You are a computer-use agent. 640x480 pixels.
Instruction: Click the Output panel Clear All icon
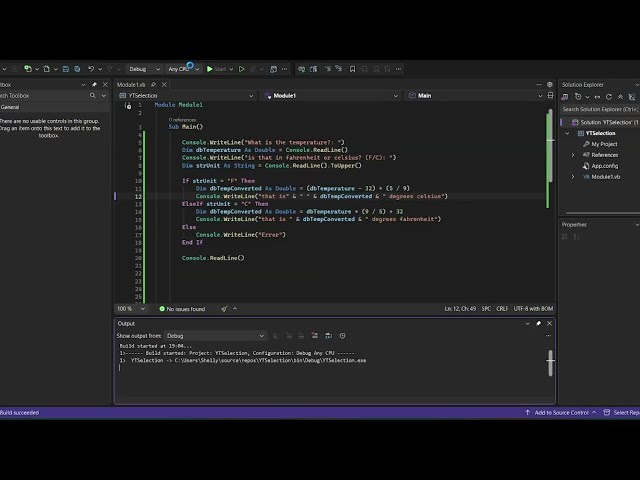315,336
